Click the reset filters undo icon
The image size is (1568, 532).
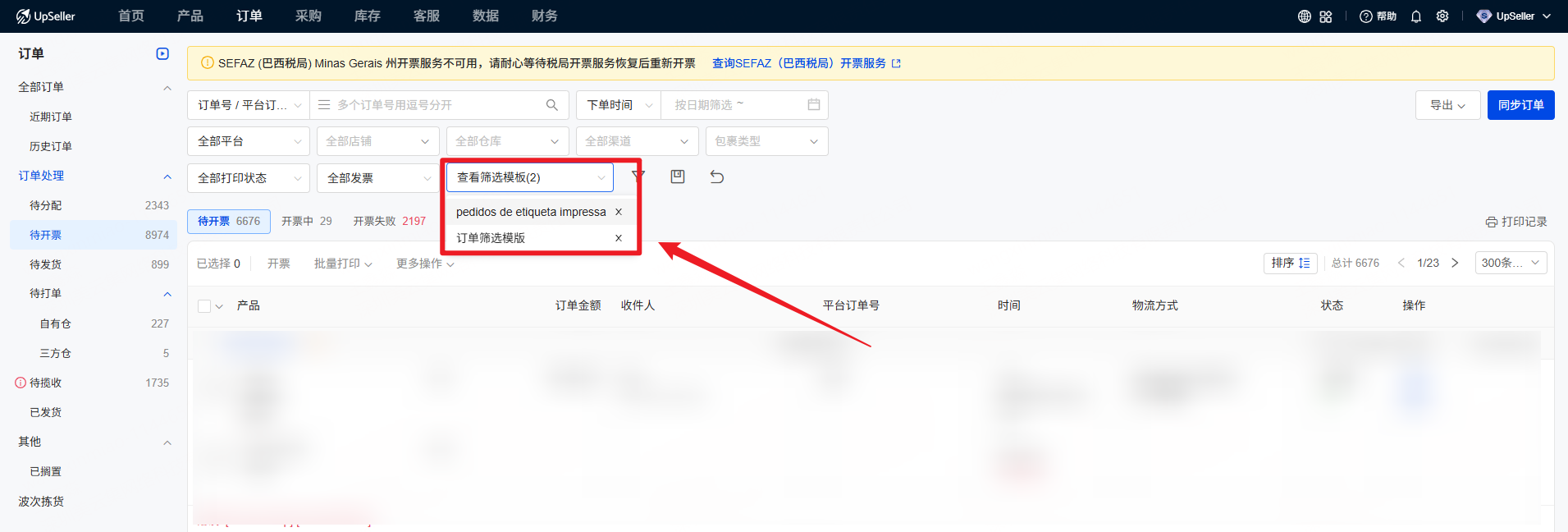point(716,177)
